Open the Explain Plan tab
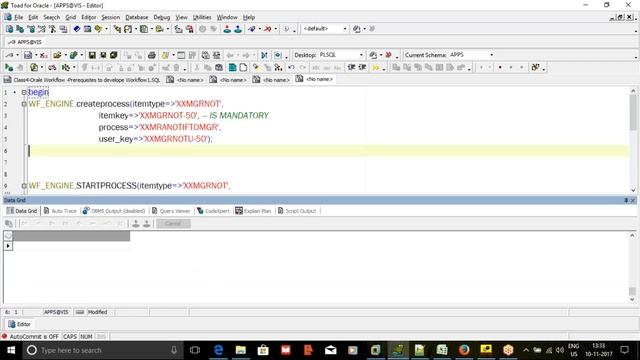Viewport: 640px width, 360px height. (x=253, y=211)
